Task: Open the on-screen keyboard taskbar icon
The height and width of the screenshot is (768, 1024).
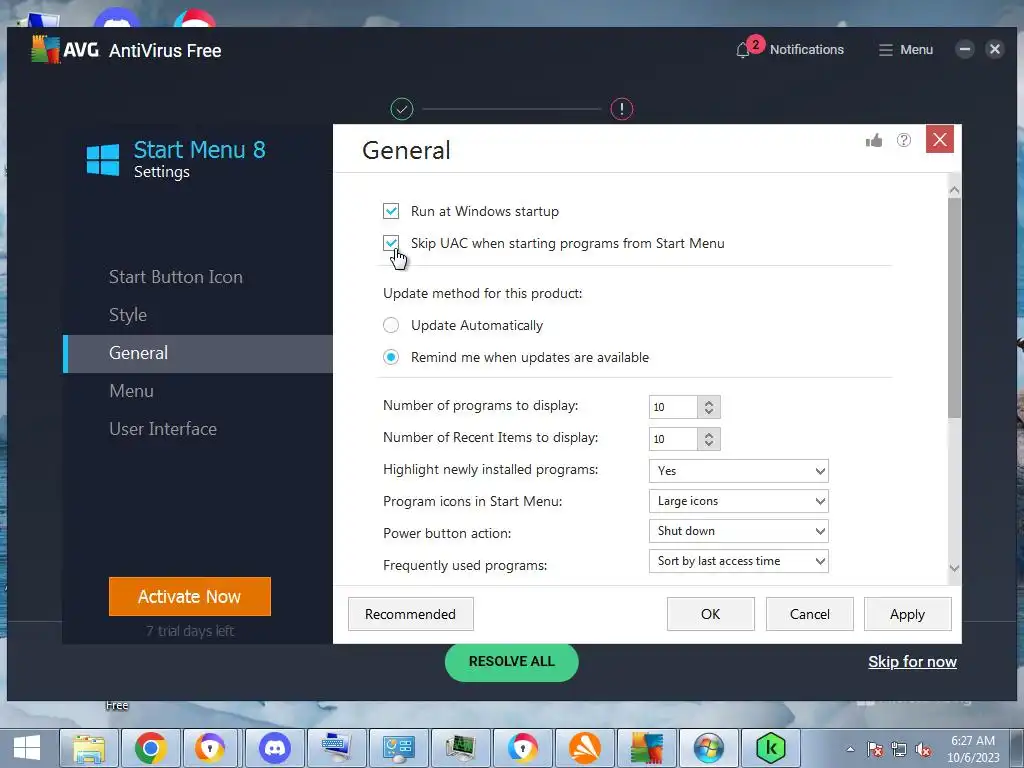Action: pos(336,748)
